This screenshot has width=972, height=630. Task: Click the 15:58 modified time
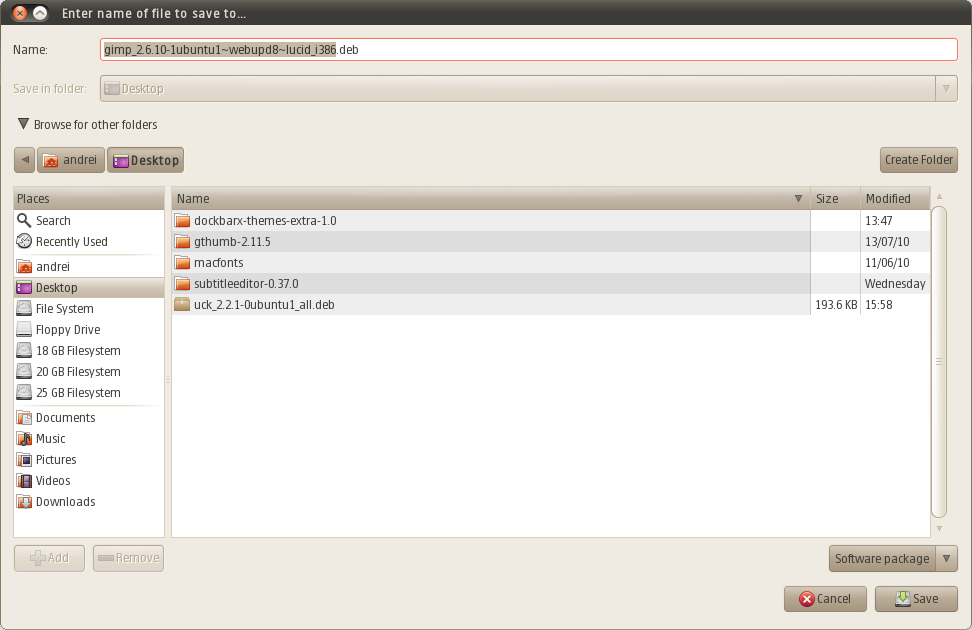878,304
